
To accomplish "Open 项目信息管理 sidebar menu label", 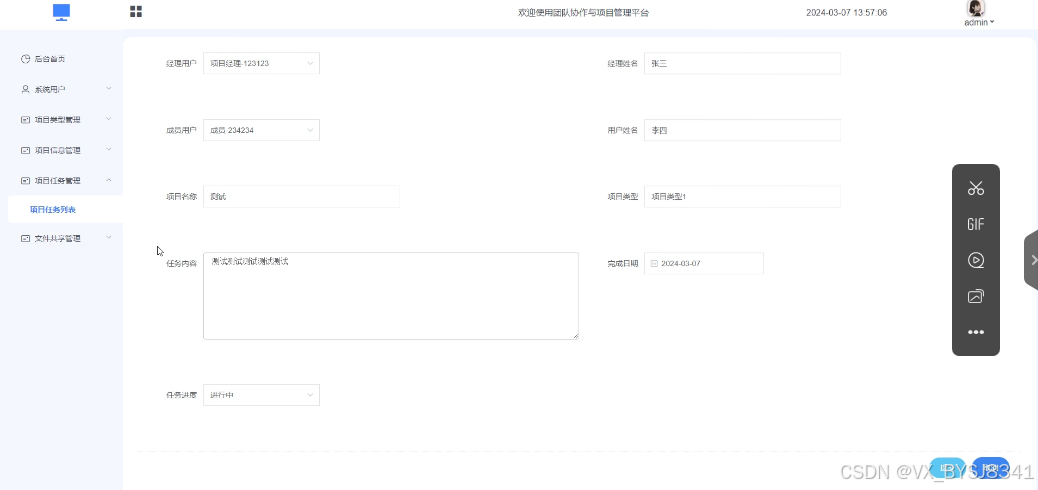I will (x=58, y=150).
